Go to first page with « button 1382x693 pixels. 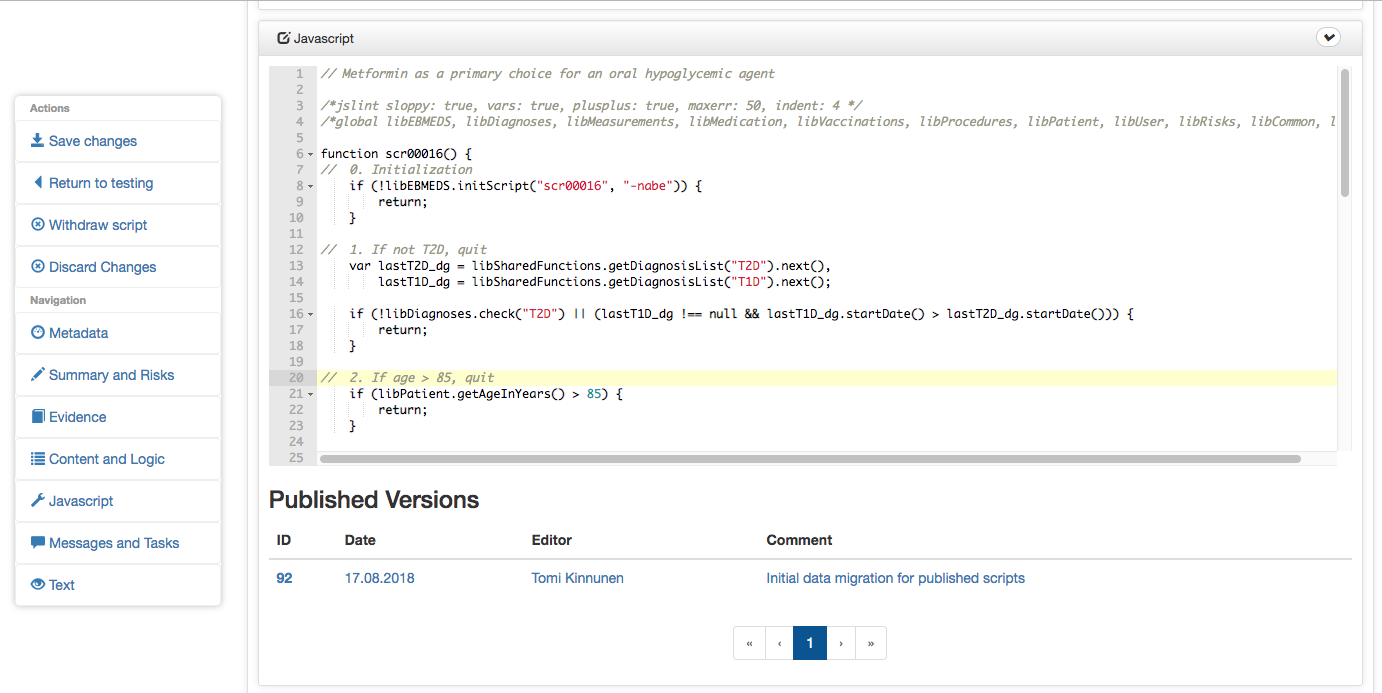(x=749, y=643)
